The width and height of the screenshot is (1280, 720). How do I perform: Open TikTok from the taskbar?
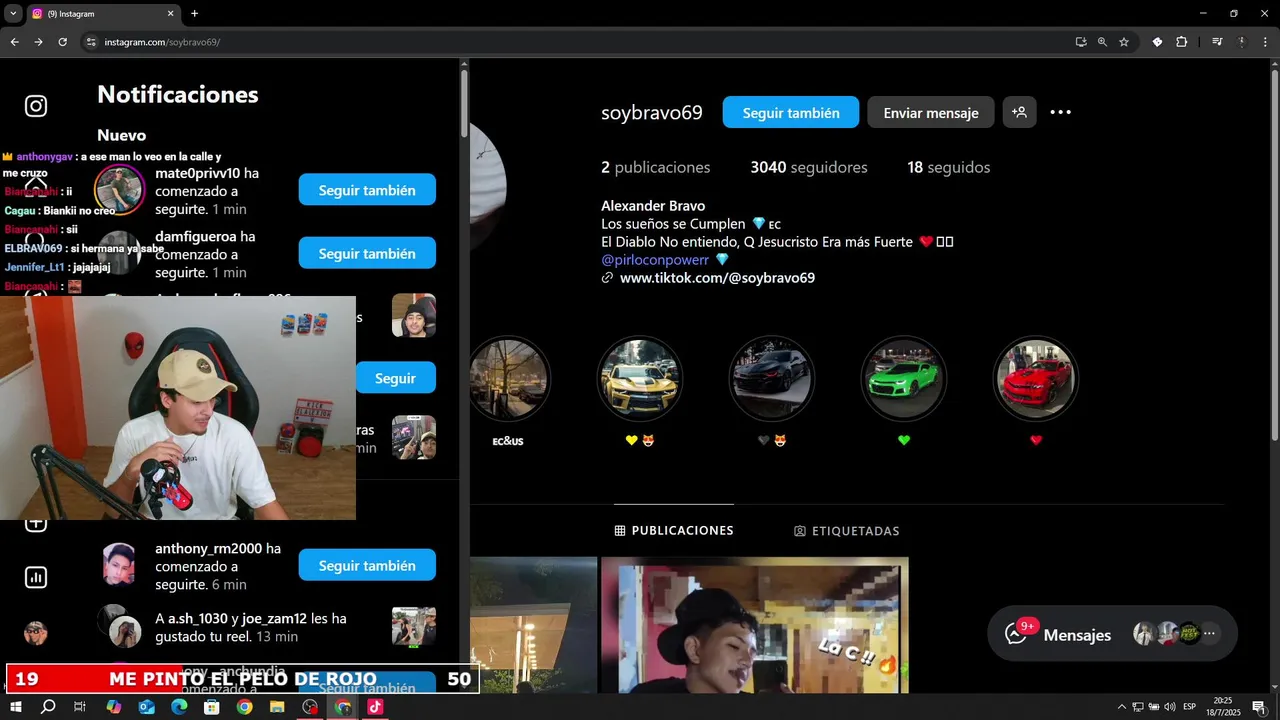coord(375,707)
